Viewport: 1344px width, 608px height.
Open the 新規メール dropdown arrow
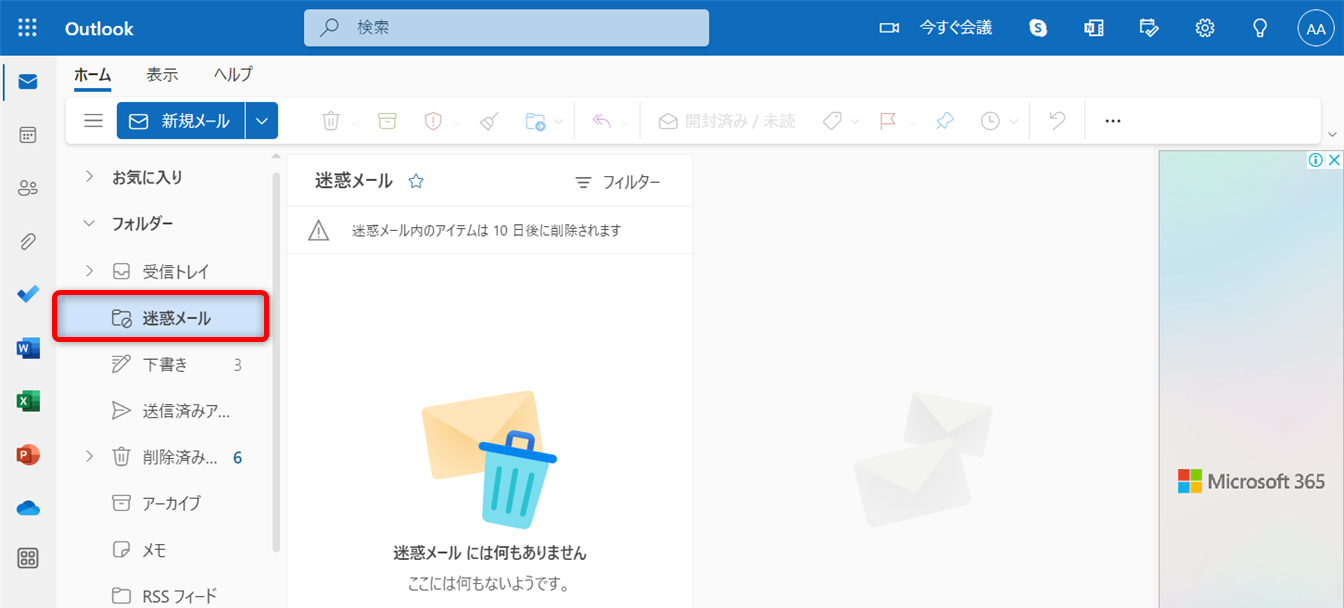262,120
